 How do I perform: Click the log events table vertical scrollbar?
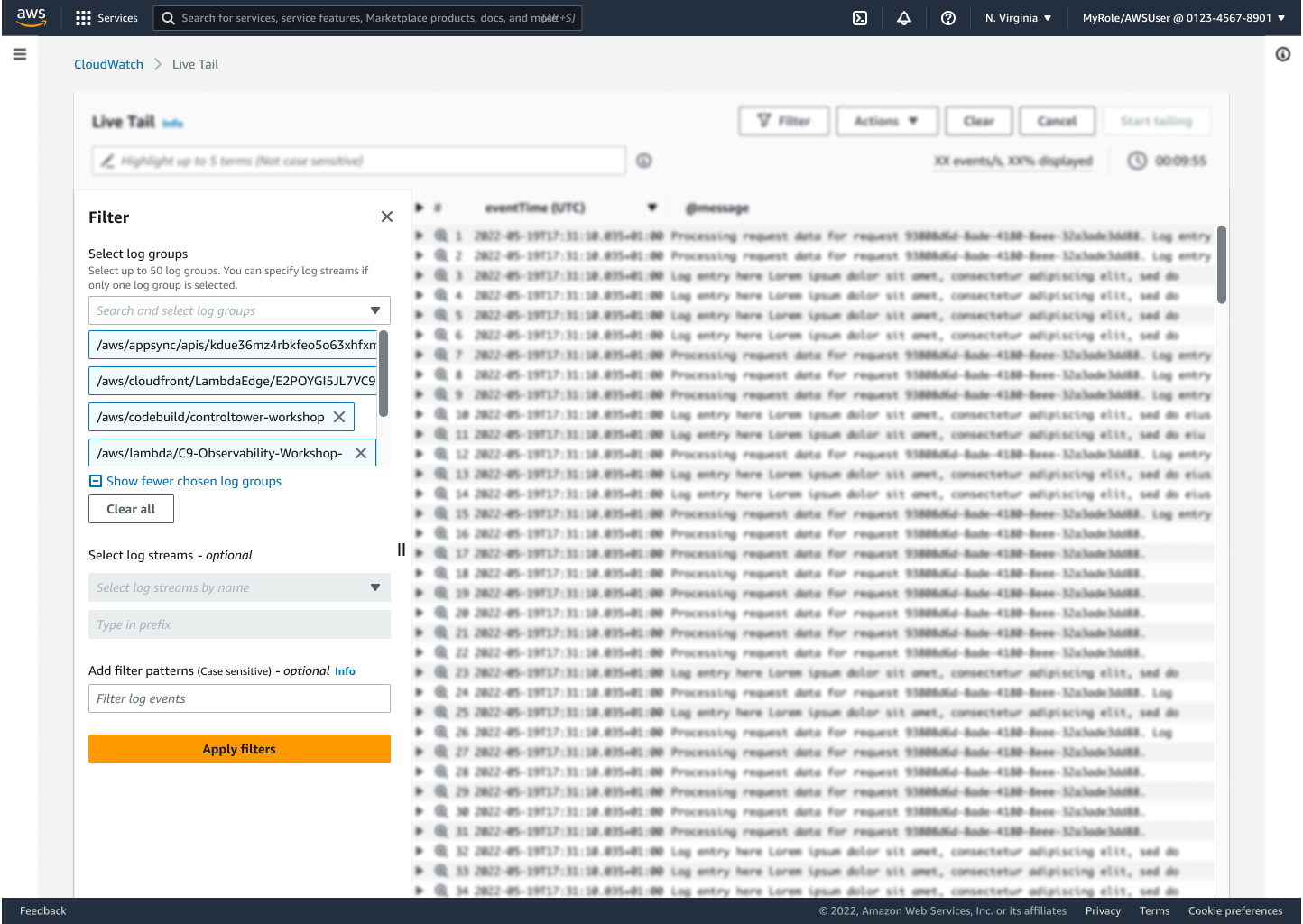1222,264
